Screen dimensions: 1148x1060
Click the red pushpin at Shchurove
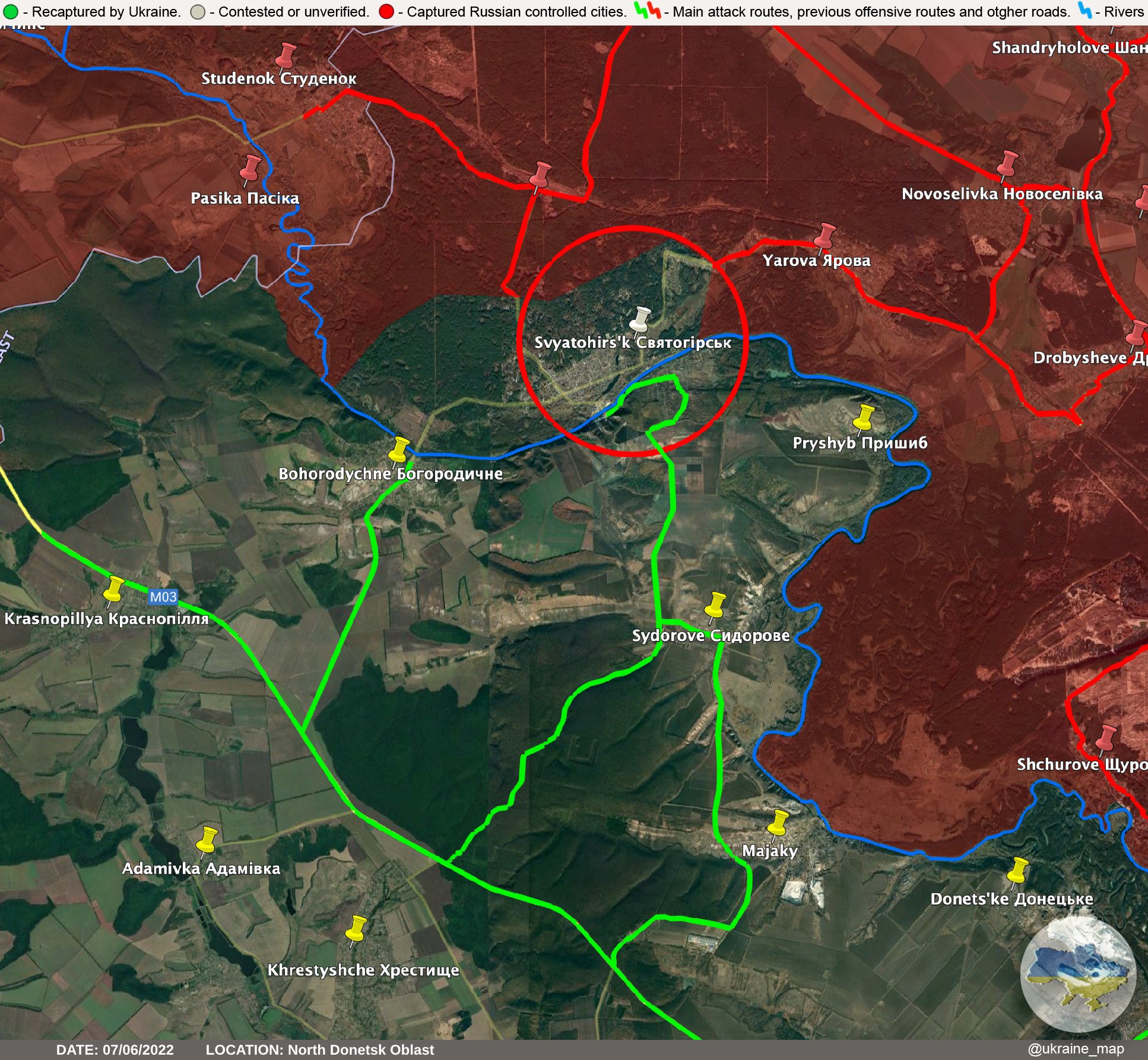pyautogui.click(x=1106, y=737)
